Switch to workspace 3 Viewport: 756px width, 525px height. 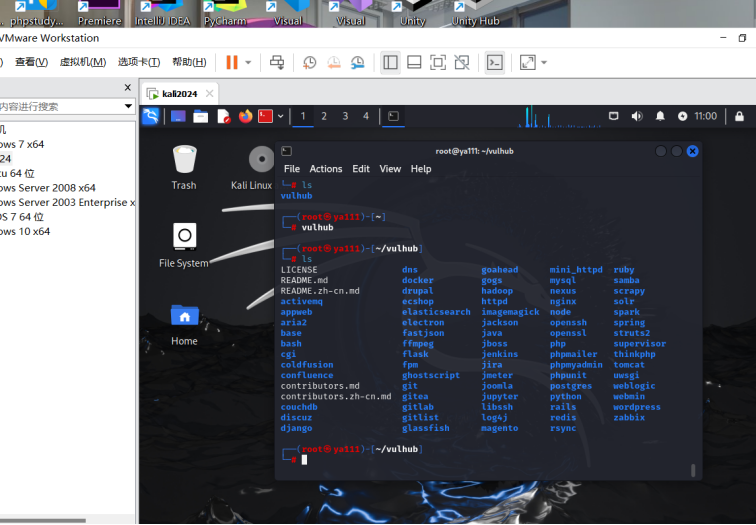click(x=345, y=116)
